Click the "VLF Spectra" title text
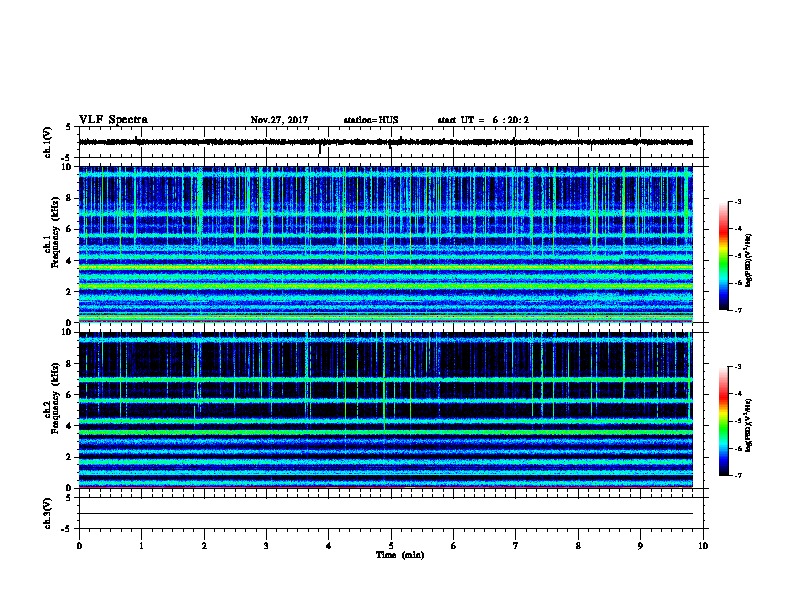 coord(113,120)
